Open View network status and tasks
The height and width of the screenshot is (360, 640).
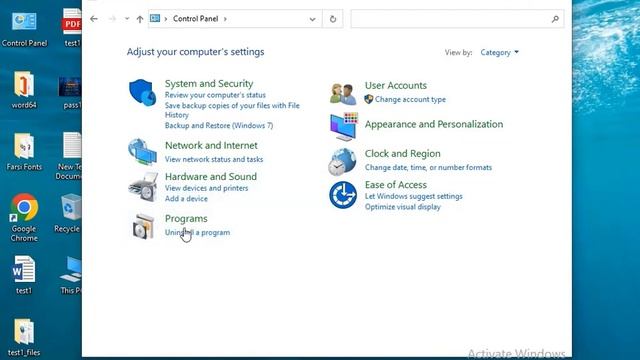click(x=214, y=159)
